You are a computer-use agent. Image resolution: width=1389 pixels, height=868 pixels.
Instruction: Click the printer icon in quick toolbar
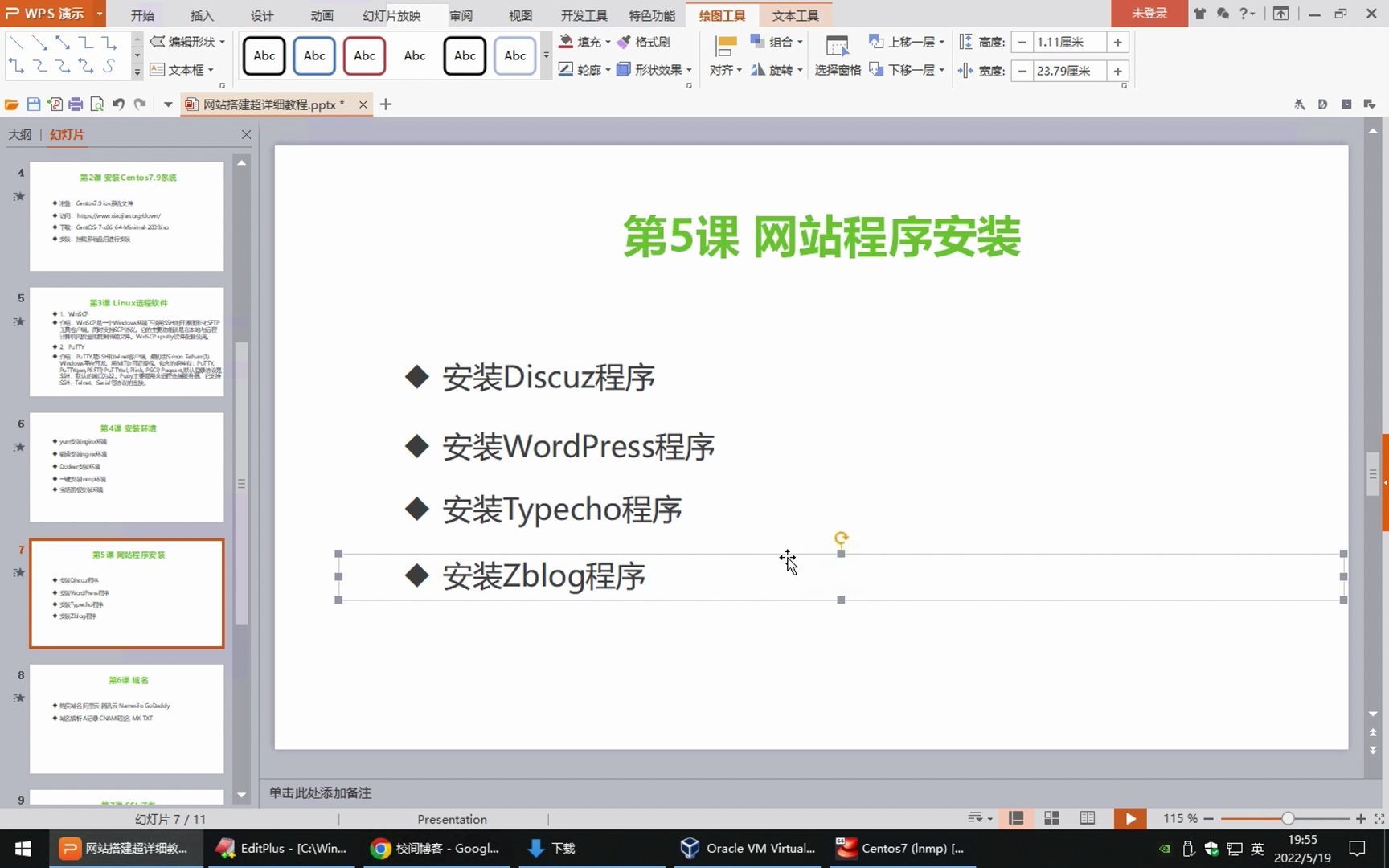(76, 104)
